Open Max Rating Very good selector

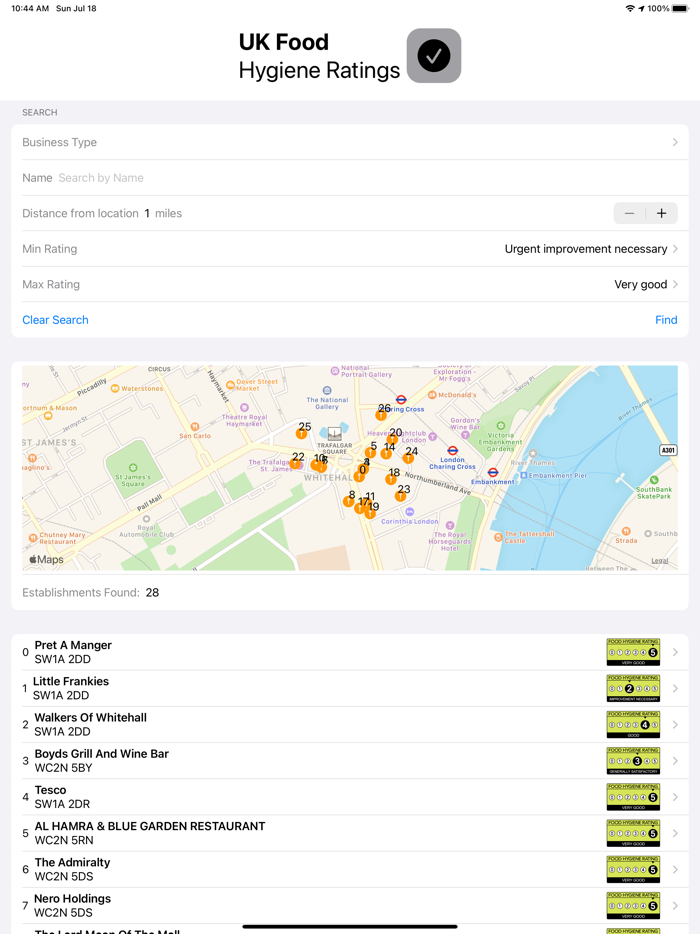coord(350,284)
